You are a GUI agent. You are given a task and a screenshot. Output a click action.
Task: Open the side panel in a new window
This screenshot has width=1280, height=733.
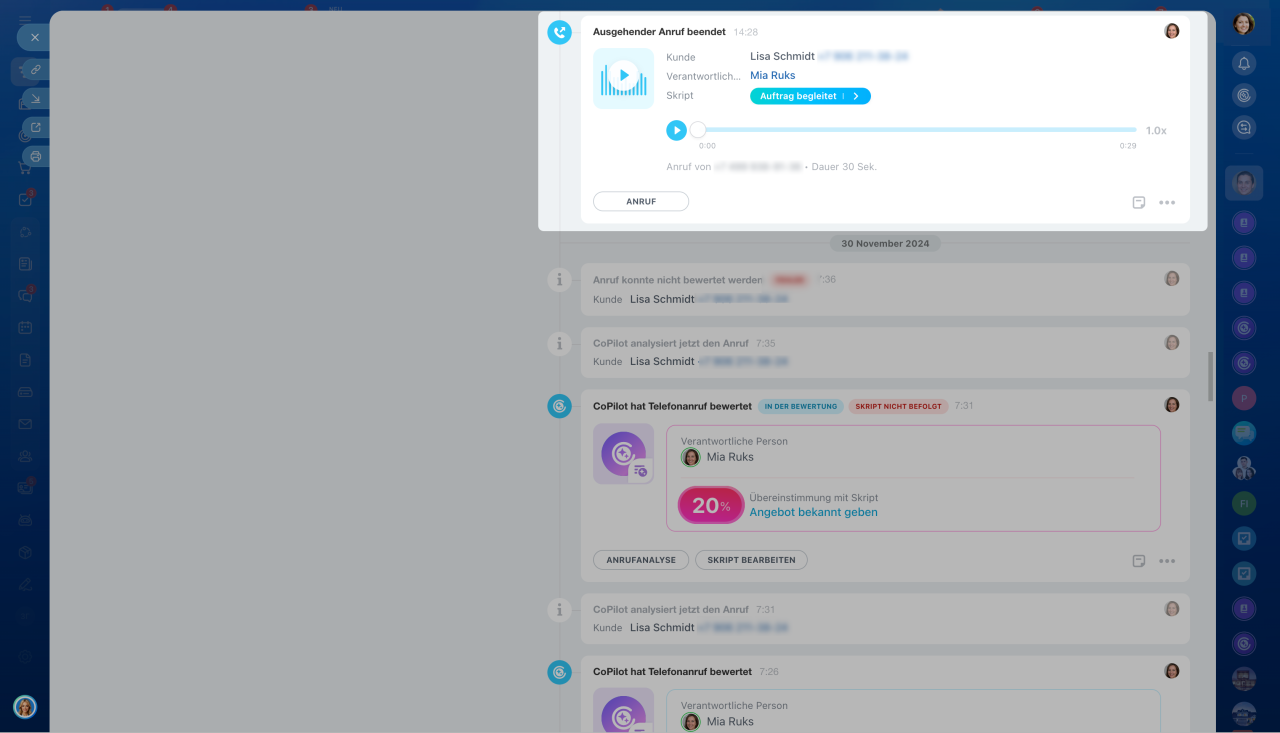(35, 127)
